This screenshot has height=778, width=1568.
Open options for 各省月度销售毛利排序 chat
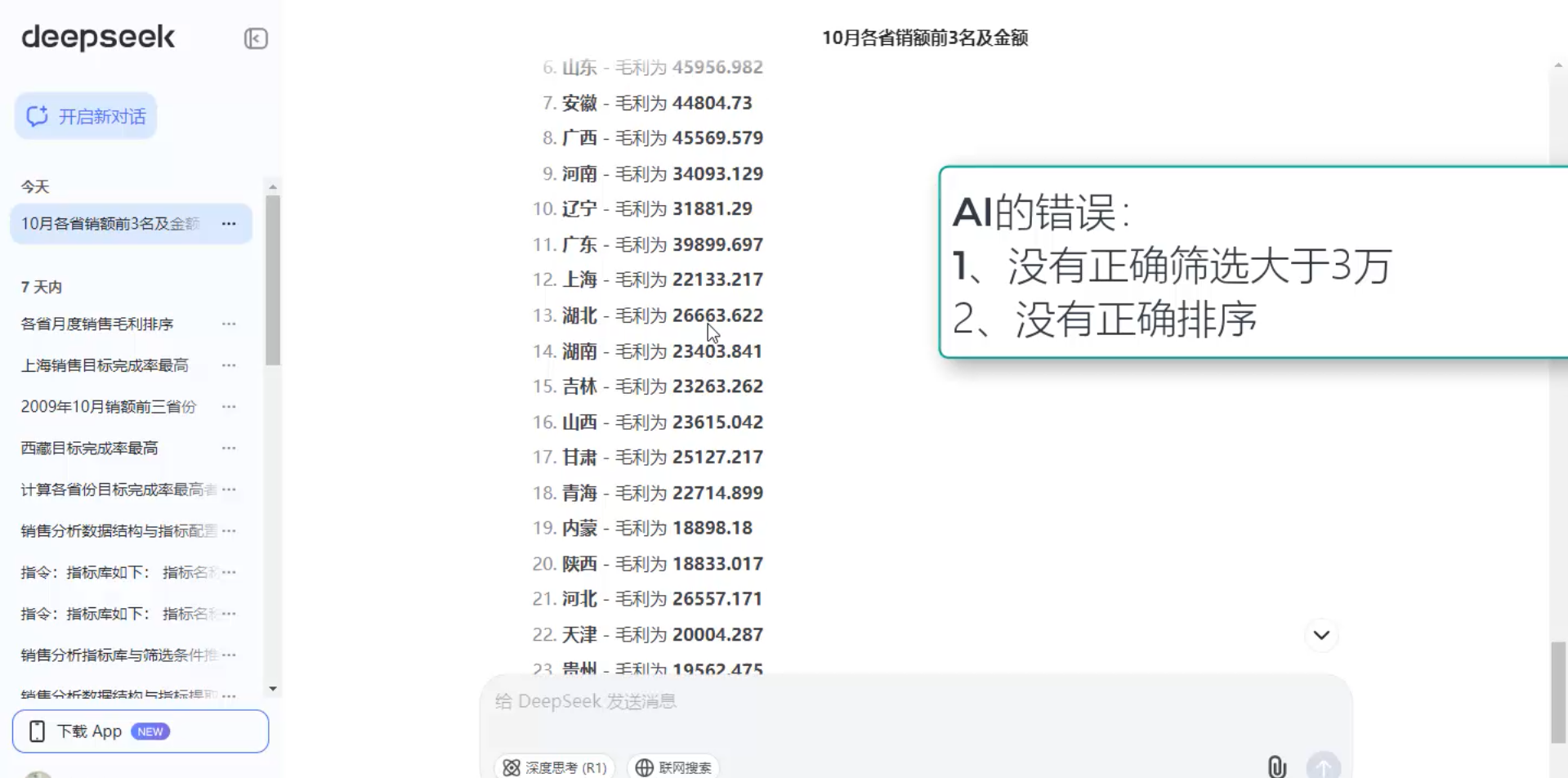point(229,324)
